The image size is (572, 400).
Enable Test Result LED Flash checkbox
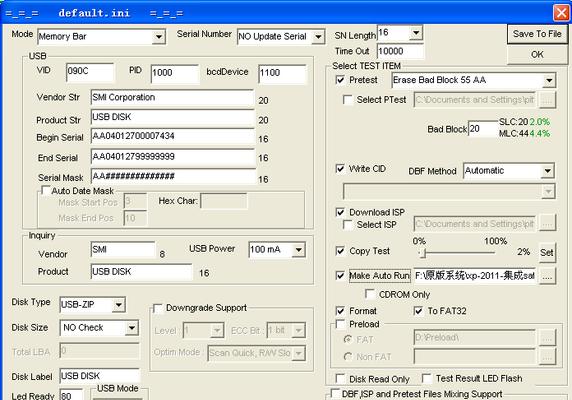[x=426, y=378]
